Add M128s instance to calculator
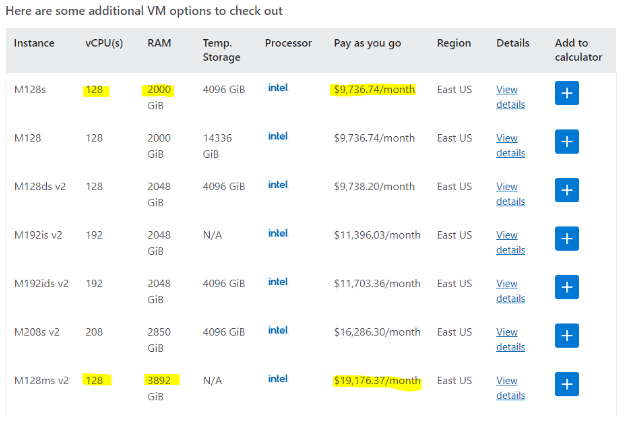 (566, 93)
